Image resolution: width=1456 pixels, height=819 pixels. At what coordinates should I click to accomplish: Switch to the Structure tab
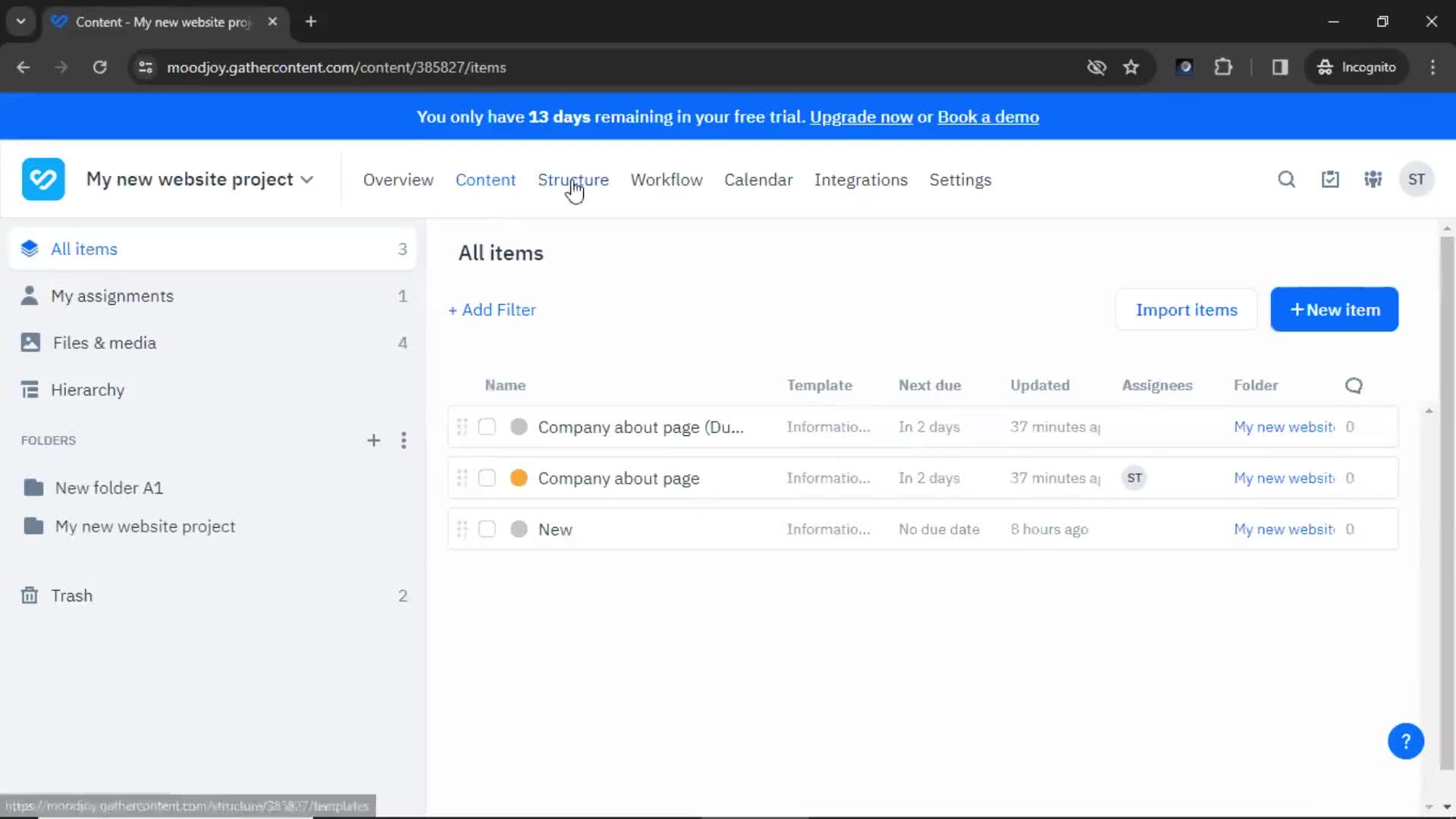[x=573, y=180]
